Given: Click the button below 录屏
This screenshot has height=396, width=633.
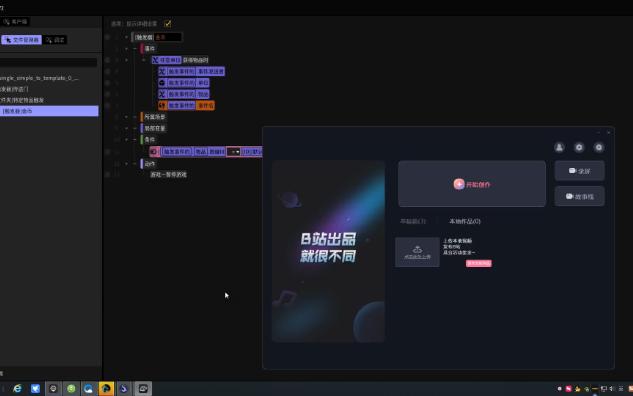Looking at the screenshot, I should (x=580, y=196).
